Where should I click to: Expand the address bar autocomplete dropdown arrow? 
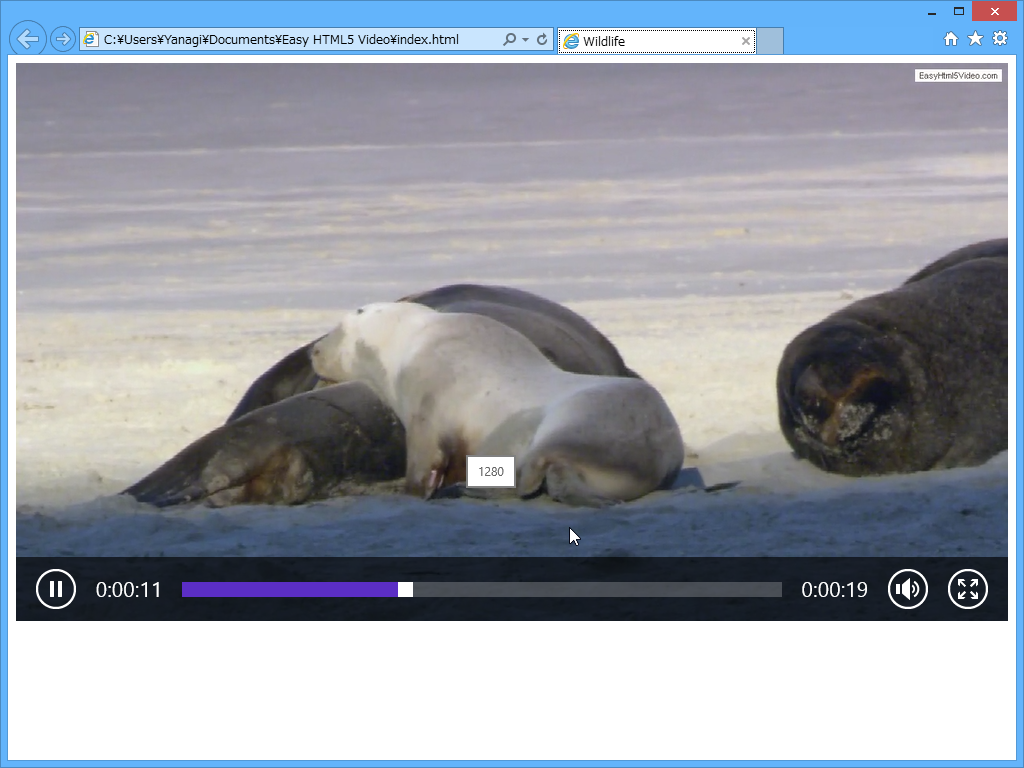tap(526, 40)
